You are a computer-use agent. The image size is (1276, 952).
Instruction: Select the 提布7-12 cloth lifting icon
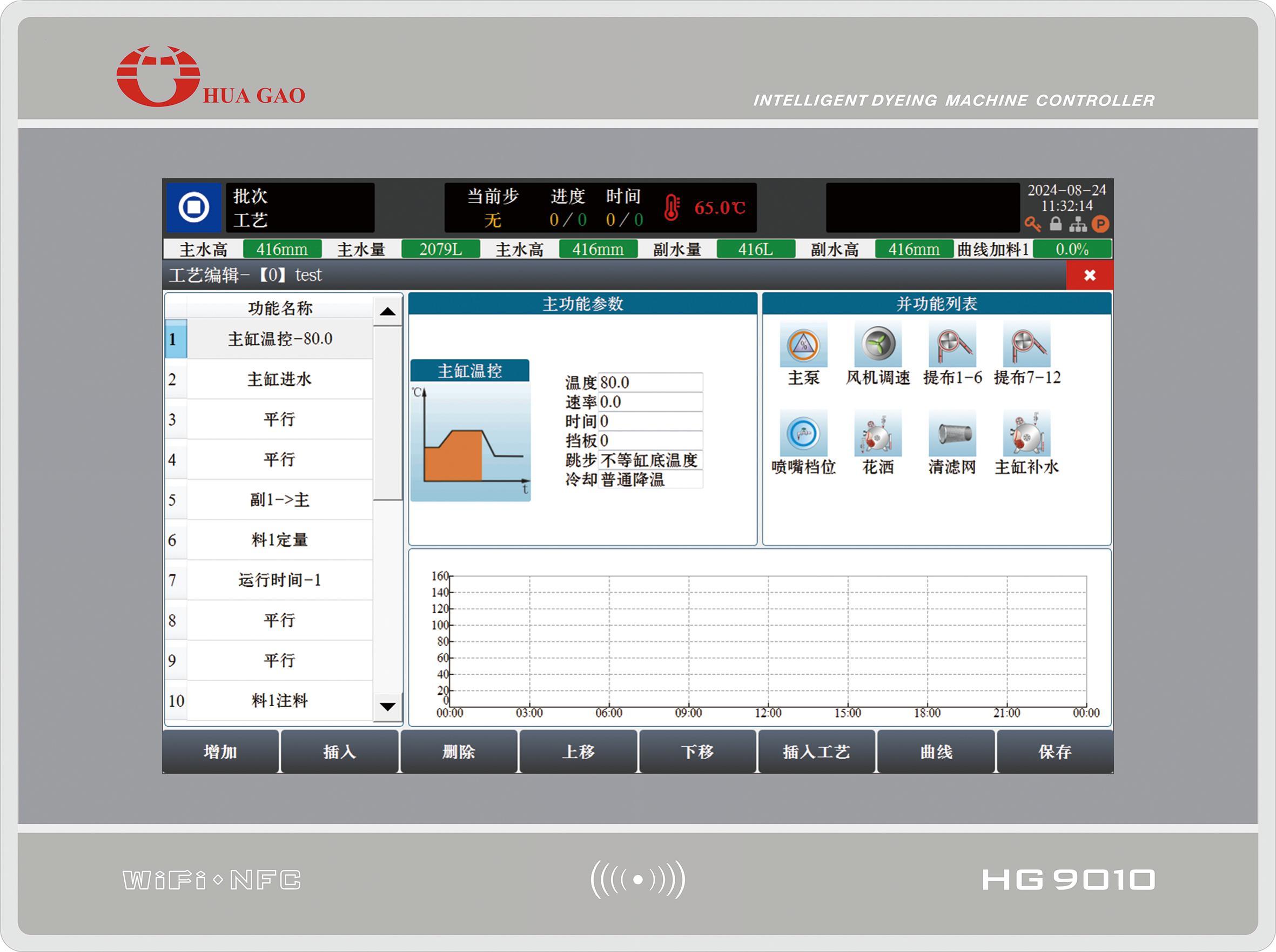point(1026,345)
